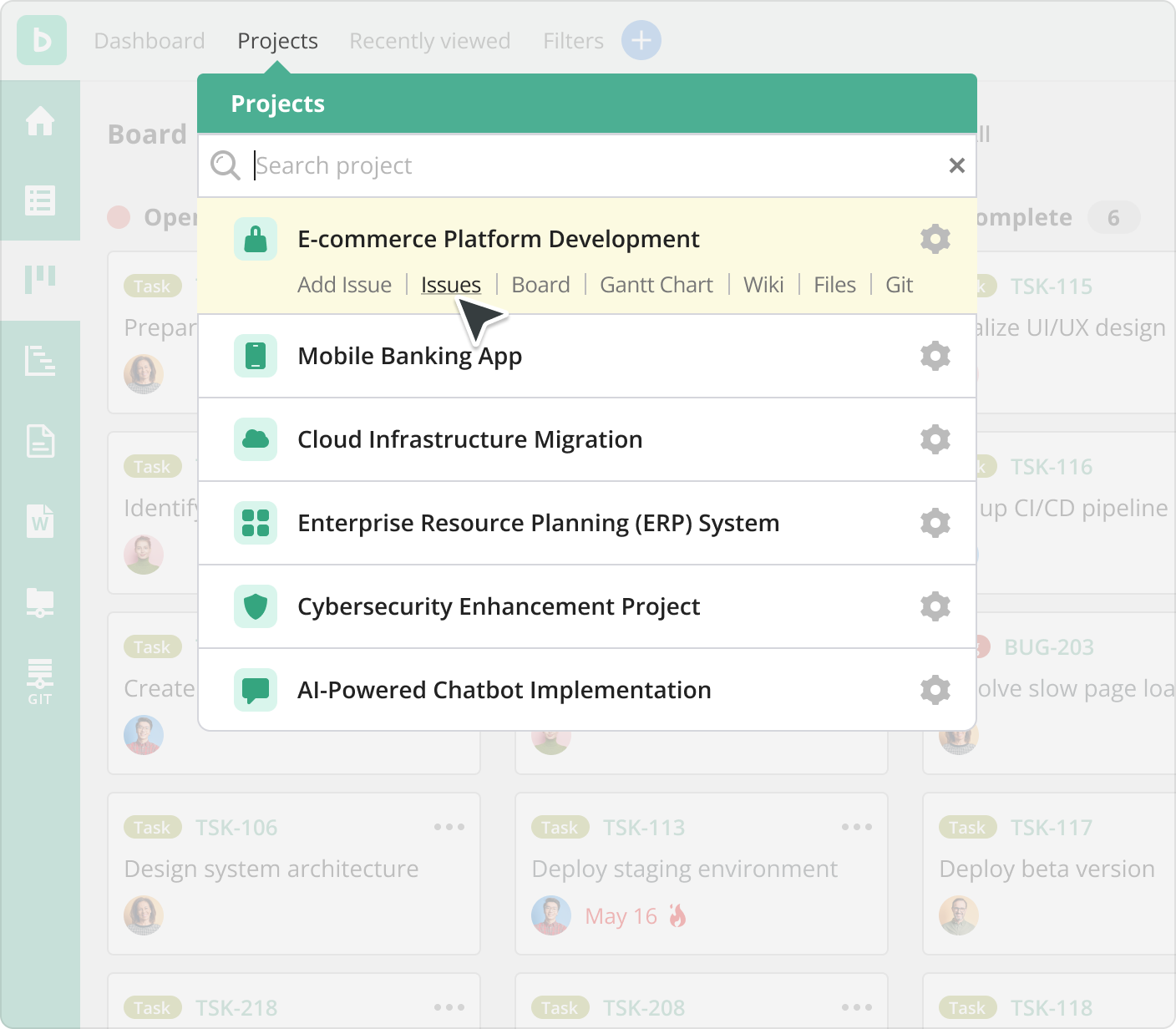
Task: Select the shield icon for Cybersecurity Enhancement Project
Action: pyautogui.click(x=256, y=606)
